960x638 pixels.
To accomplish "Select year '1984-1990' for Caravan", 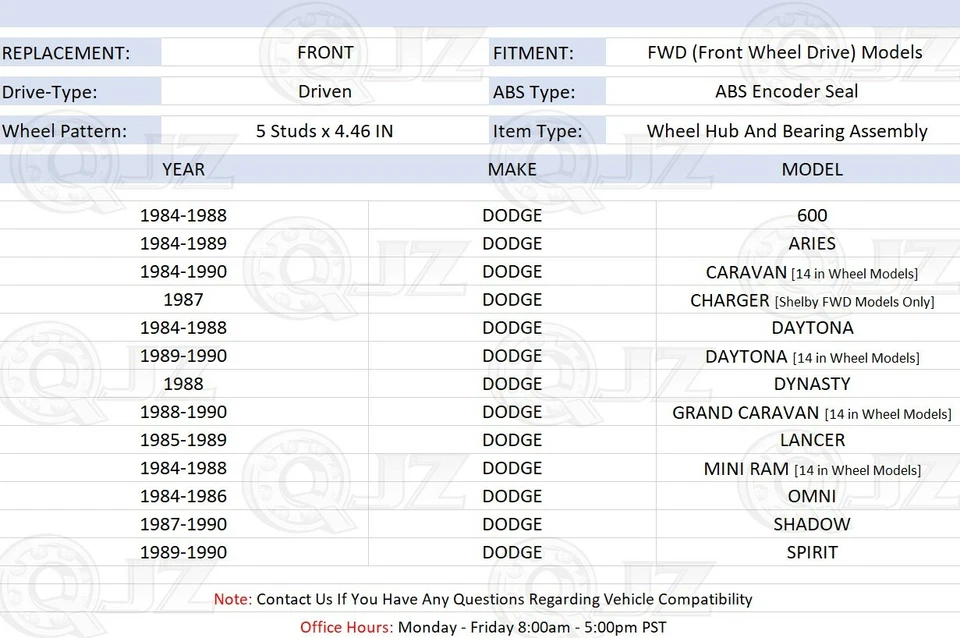I will 183,272.
